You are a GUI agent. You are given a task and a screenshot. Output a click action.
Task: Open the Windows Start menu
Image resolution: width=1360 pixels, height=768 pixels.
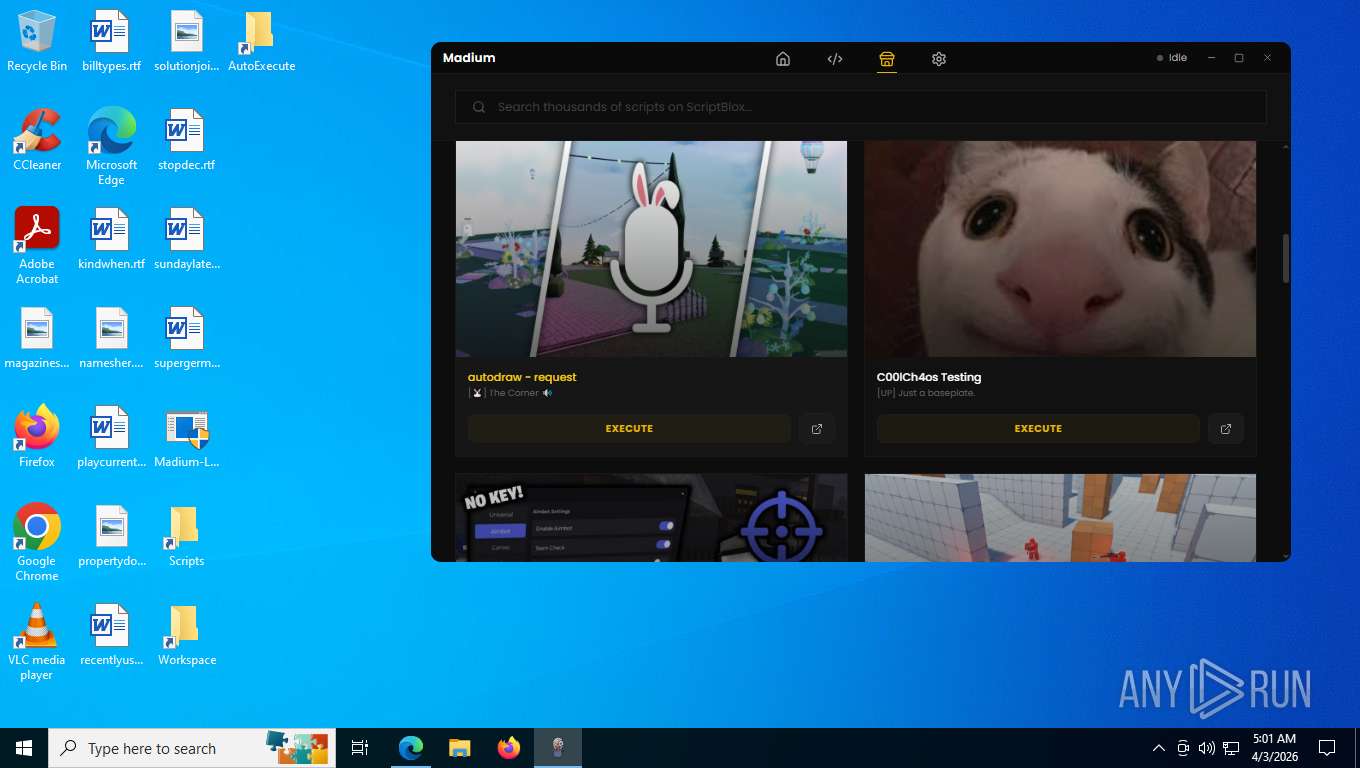point(24,748)
